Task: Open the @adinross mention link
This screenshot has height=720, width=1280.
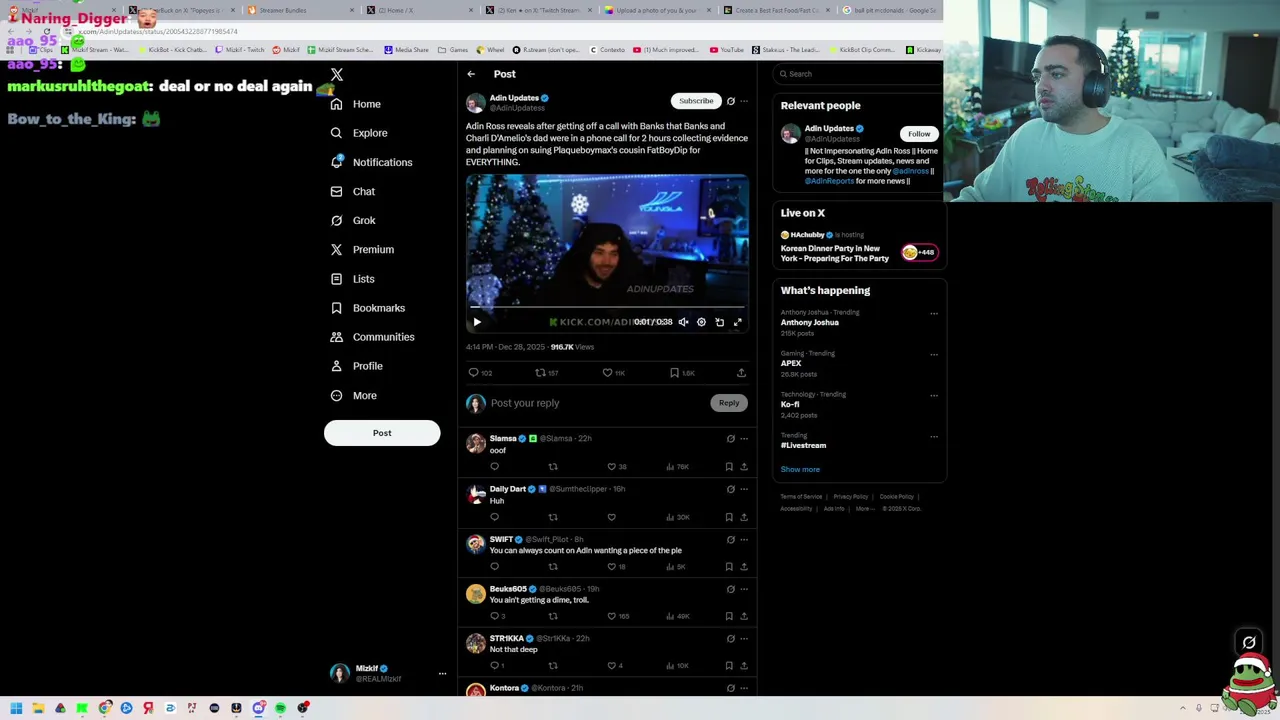Action: point(910,171)
